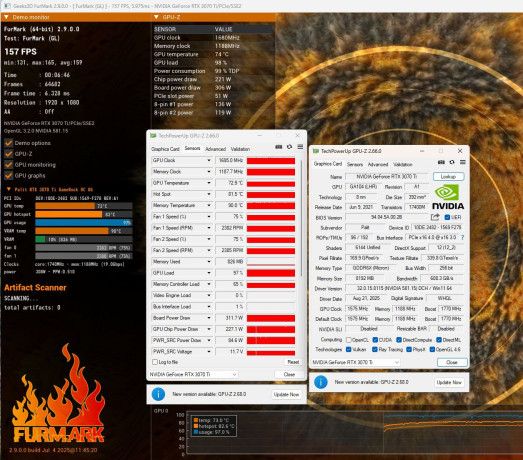523x460 pixels.
Task: Click blue info icon in Sensors window update banner
Action: [158, 394]
